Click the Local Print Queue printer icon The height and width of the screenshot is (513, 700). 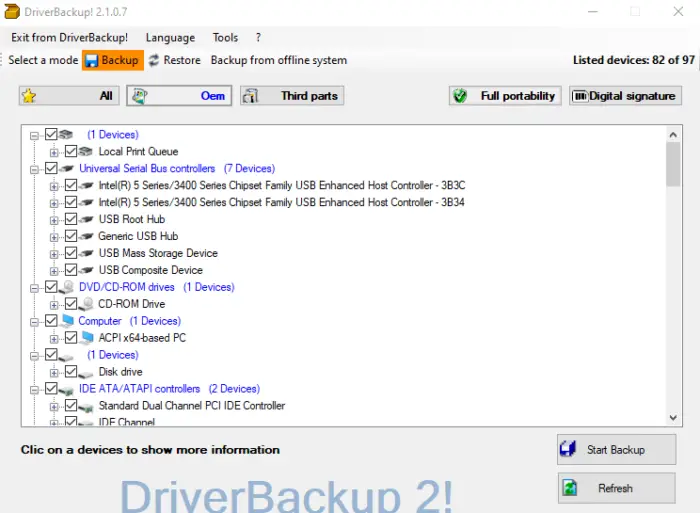85,151
